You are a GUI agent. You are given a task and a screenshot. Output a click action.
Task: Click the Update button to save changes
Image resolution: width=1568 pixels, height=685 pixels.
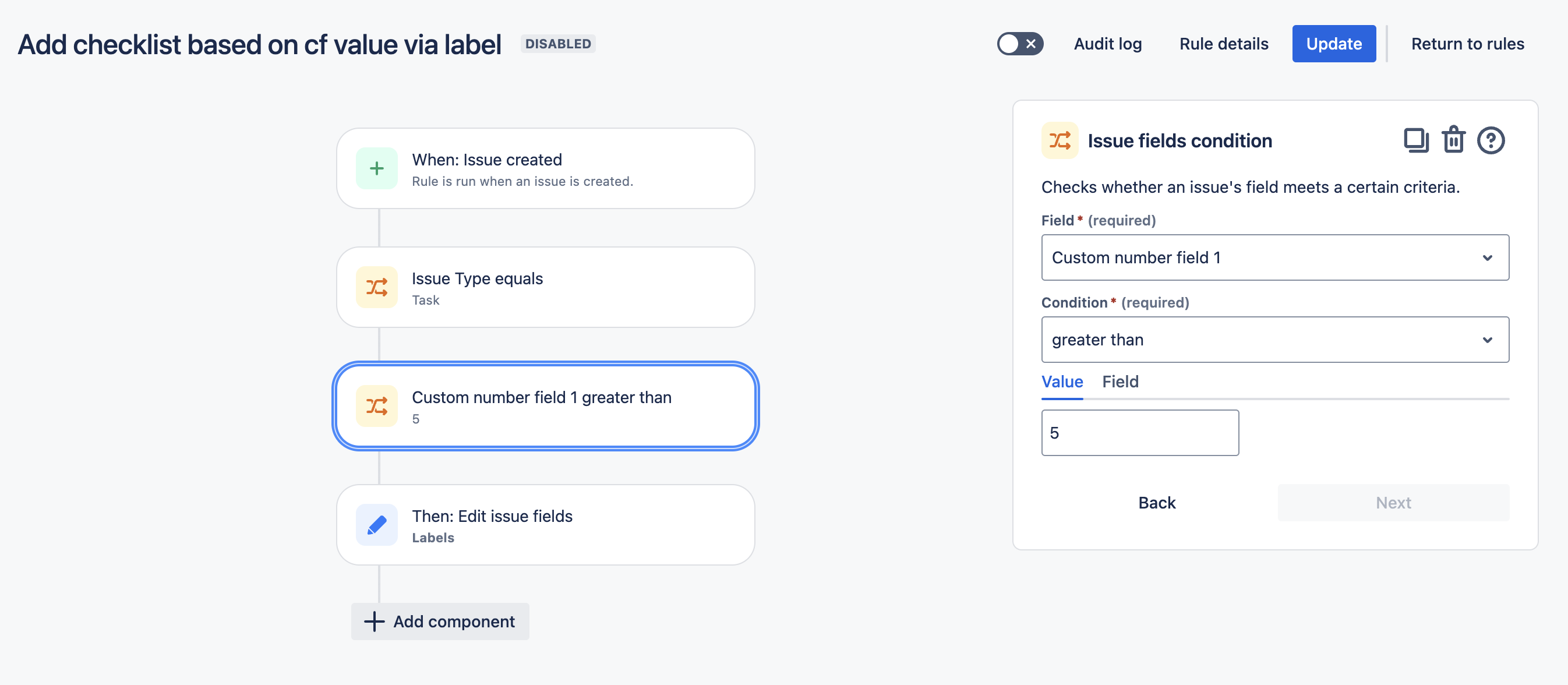(1335, 42)
